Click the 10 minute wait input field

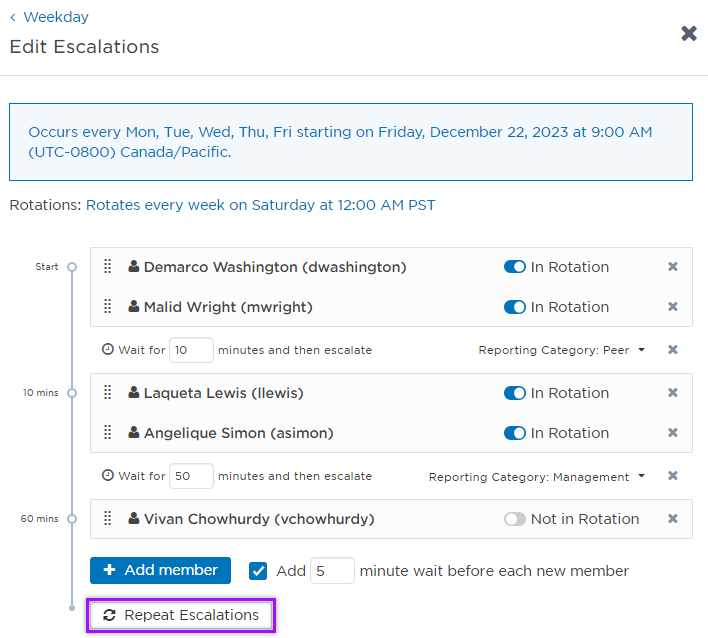pos(191,350)
